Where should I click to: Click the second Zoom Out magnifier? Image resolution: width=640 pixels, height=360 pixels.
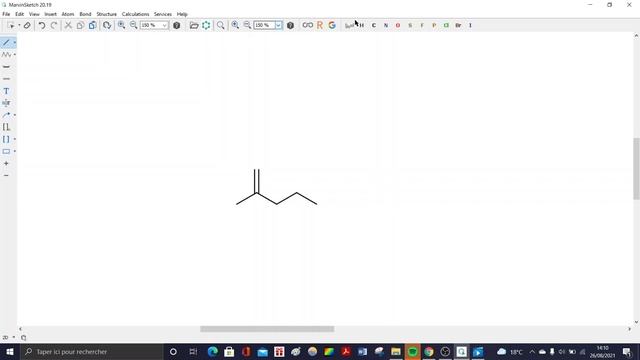coord(247,25)
